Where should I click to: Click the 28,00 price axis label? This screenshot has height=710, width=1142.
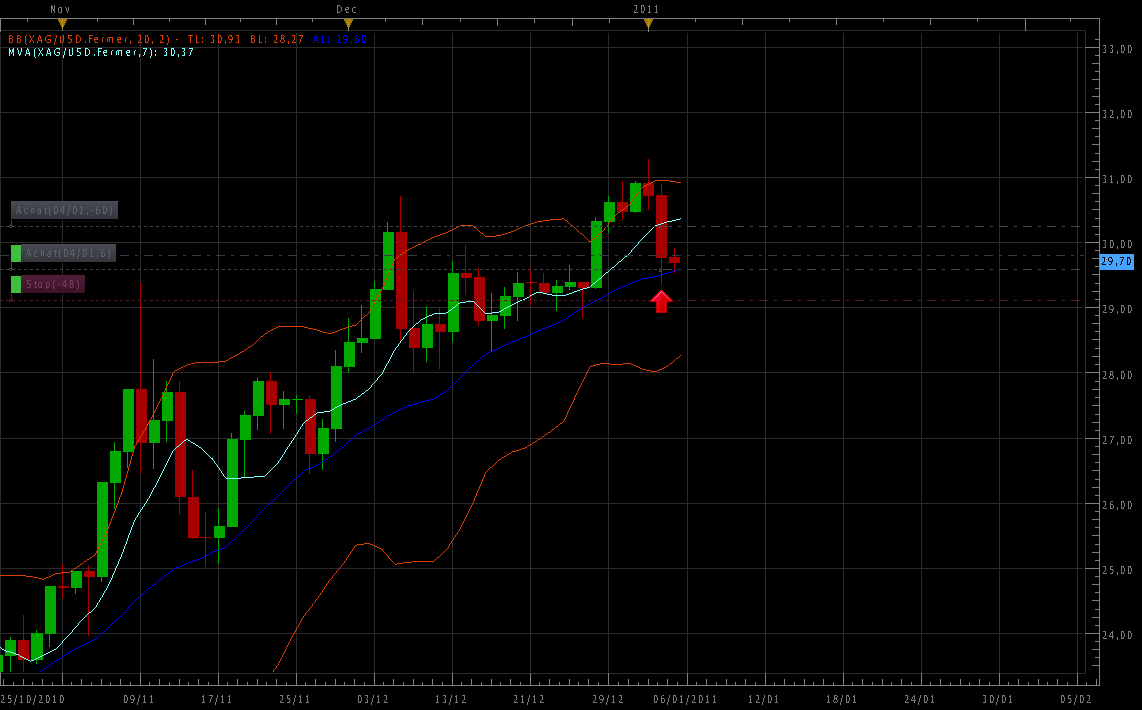tap(1116, 374)
